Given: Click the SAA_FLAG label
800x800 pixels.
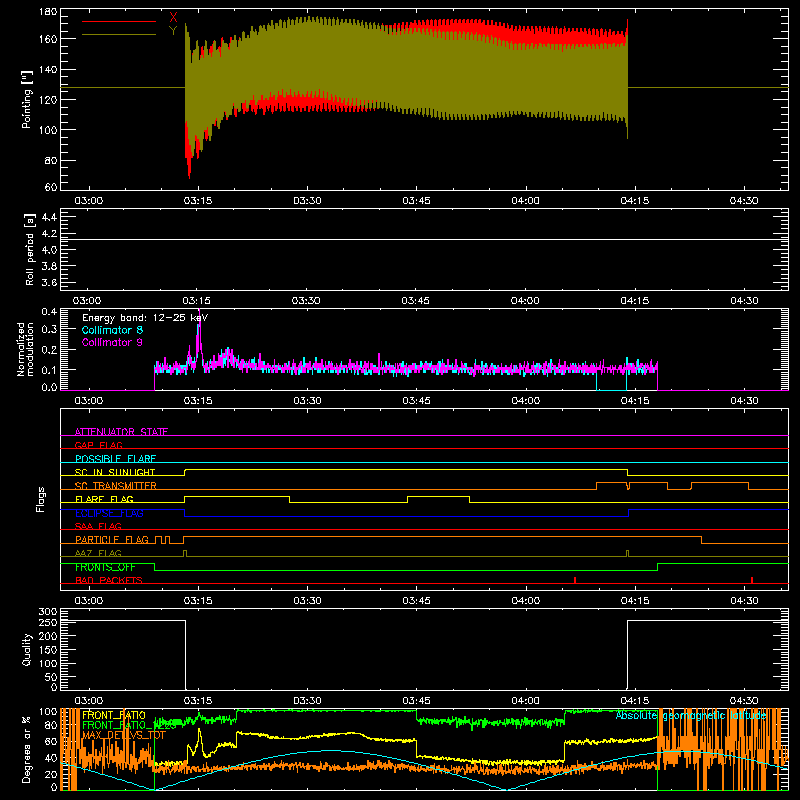Looking at the screenshot, I should 98,526.
